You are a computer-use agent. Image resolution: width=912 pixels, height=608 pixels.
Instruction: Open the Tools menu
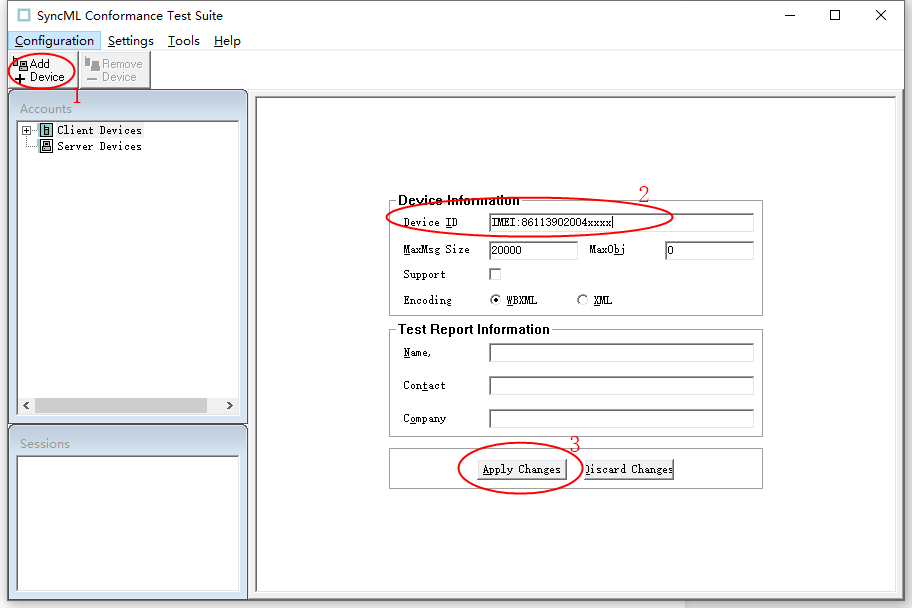point(184,41)
